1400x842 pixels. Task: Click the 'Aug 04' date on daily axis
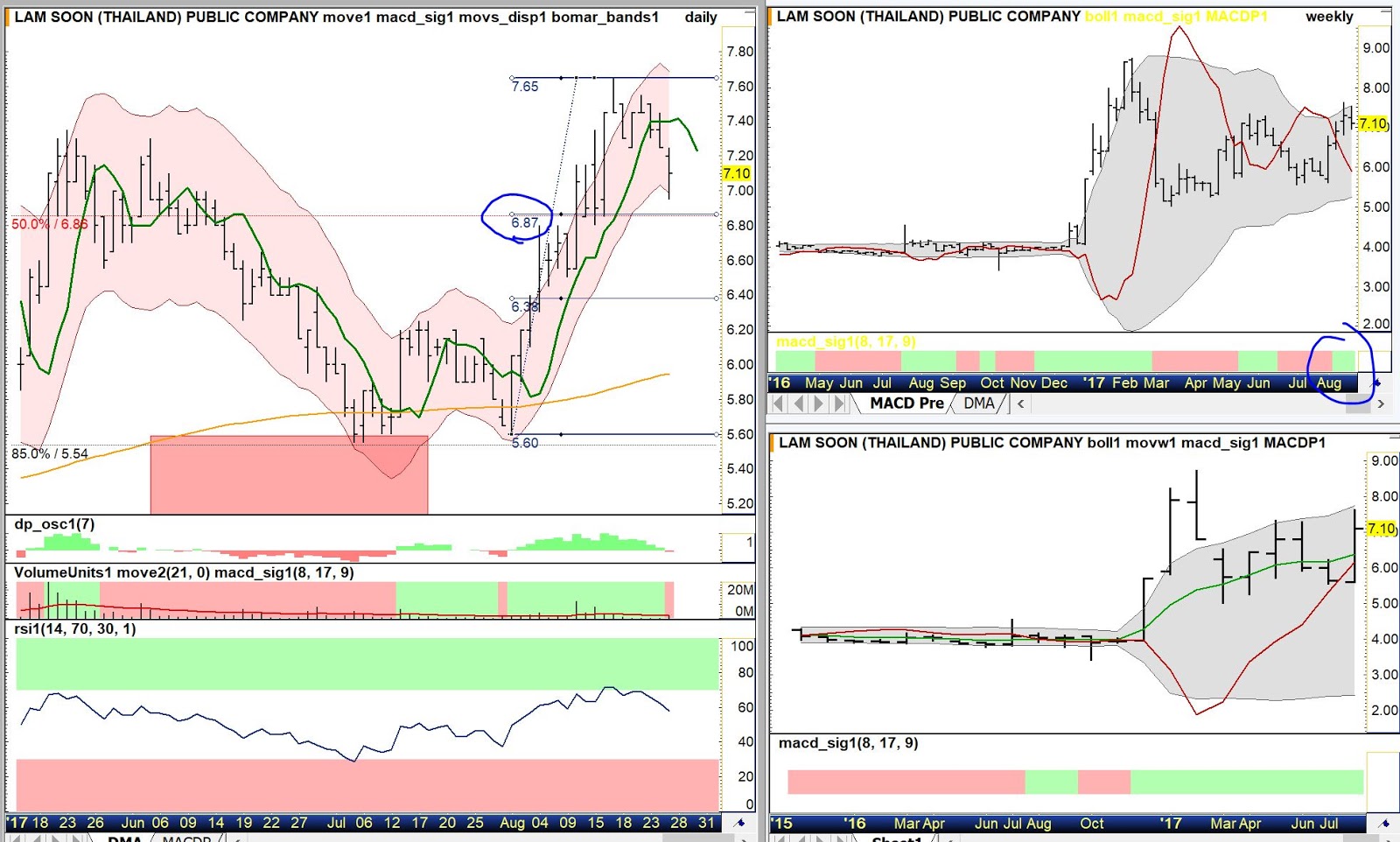pos(524,823)
